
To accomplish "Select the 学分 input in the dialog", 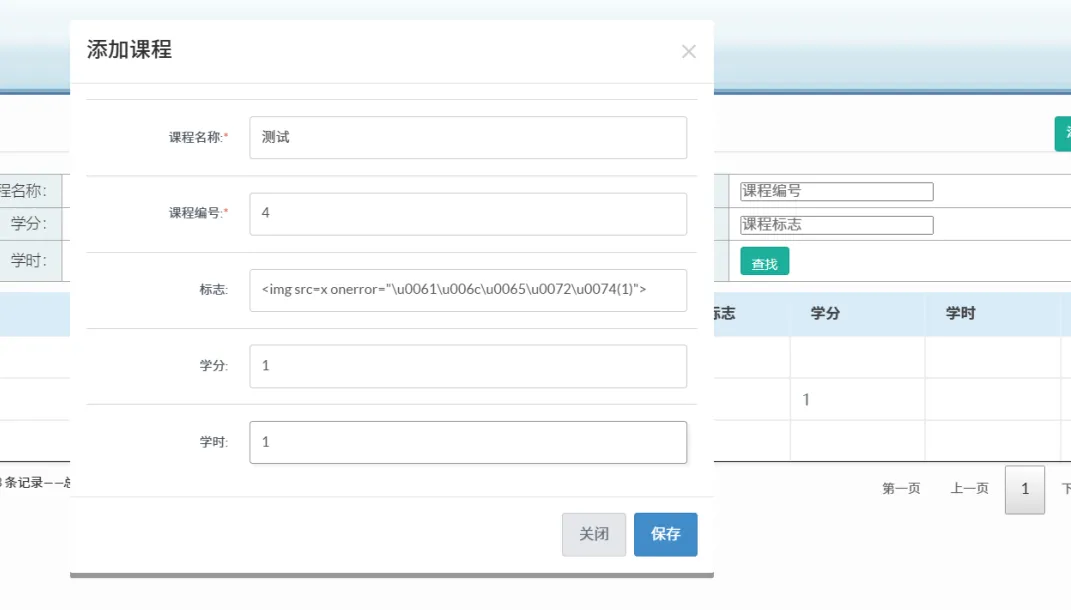I will click(468, 366).
